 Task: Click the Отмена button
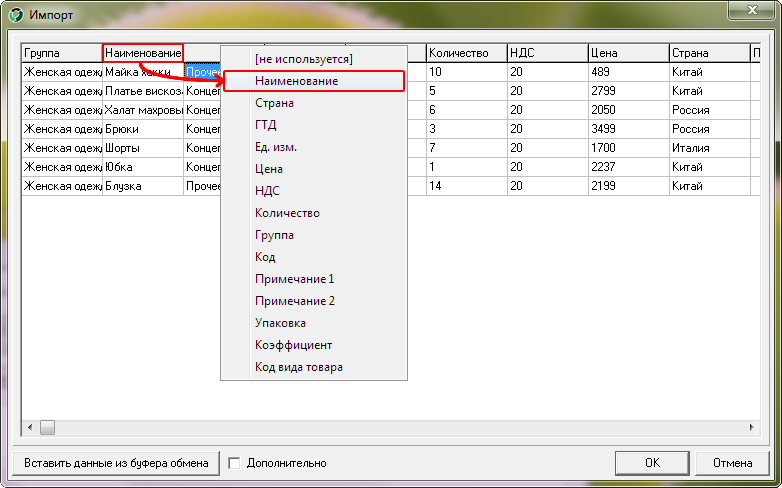tap(732, 463)
